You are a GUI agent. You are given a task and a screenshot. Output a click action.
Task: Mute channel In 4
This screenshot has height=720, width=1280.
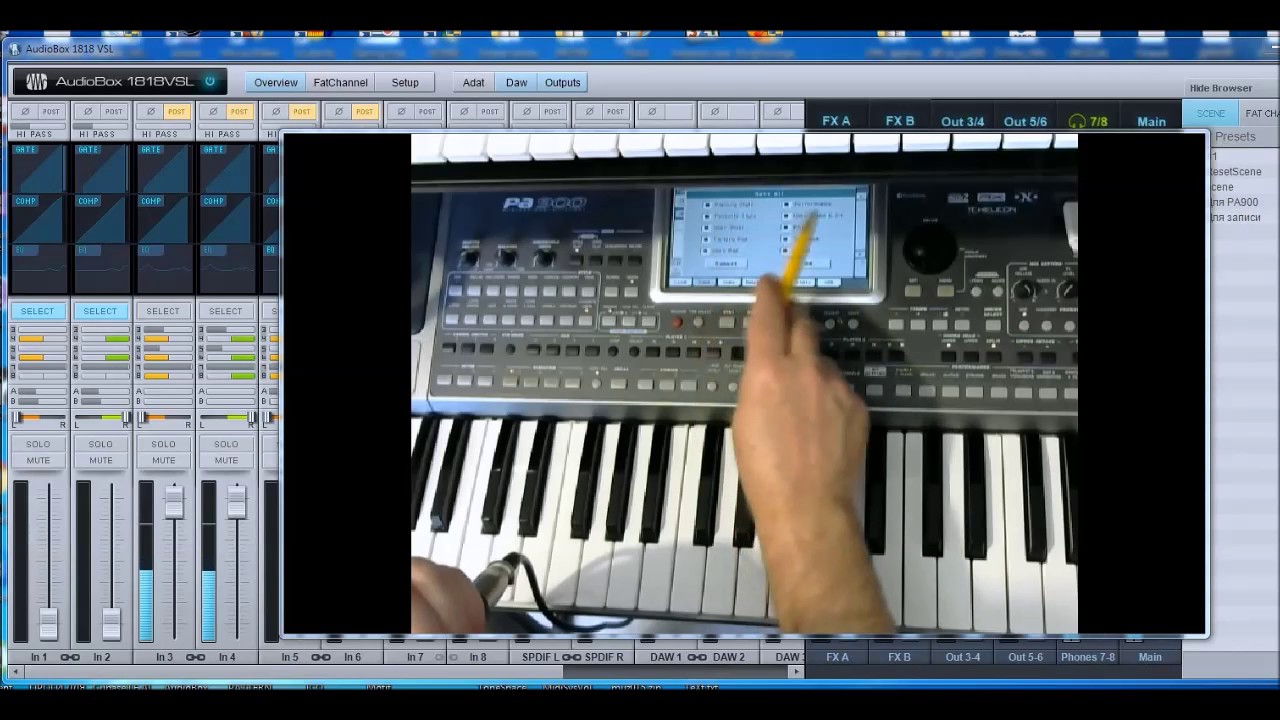[x=226, y=461]
